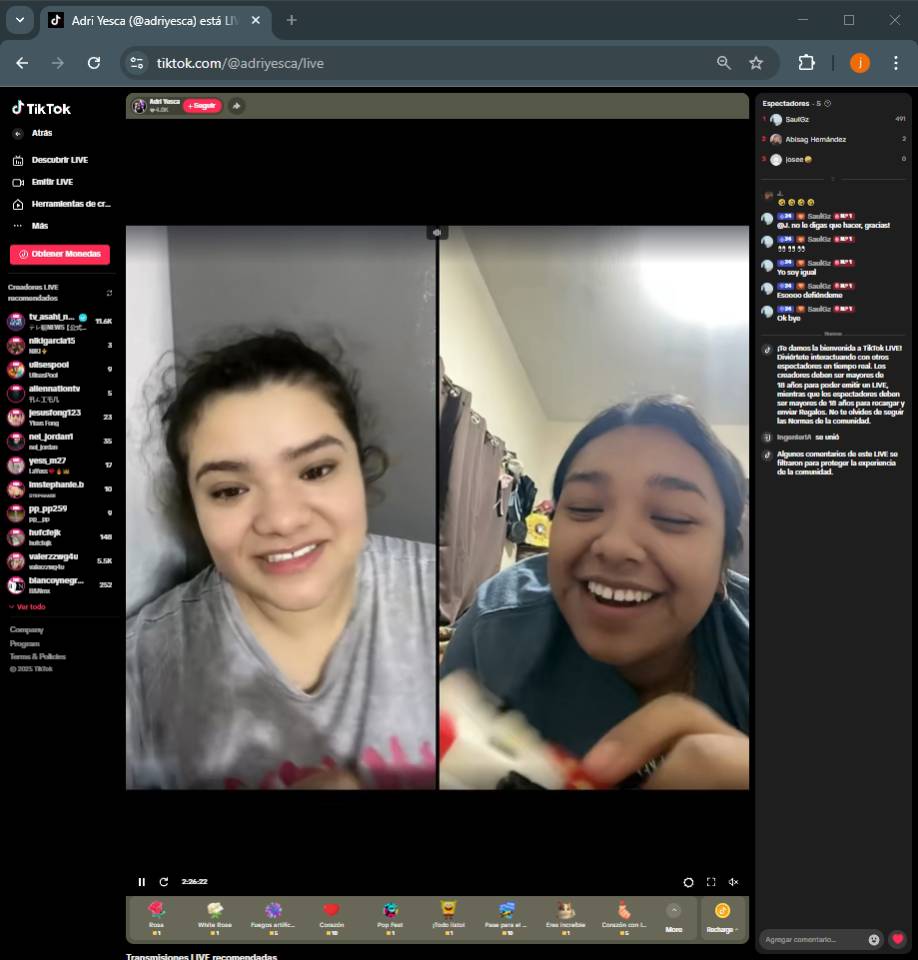Open Descubrir LIVE in the sidebar

[x=59, y=160]
